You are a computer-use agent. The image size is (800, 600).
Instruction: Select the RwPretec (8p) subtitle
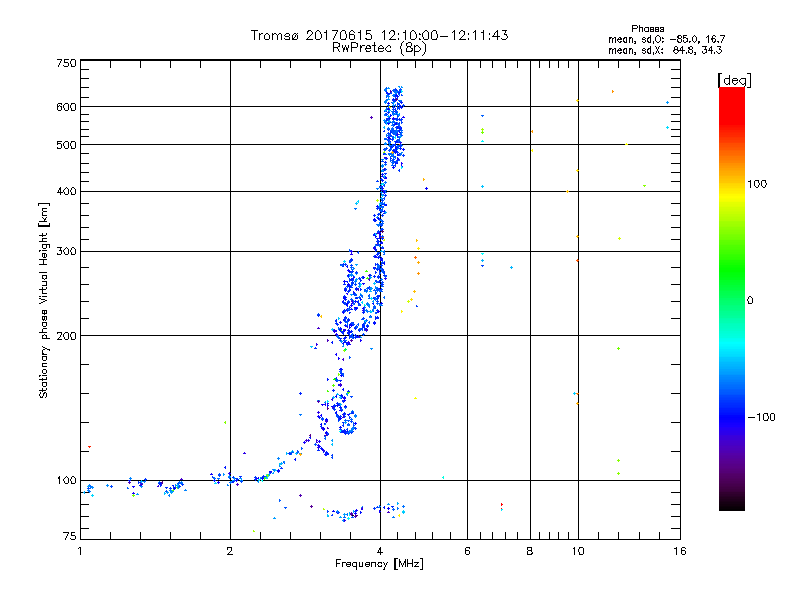(379, 46)
